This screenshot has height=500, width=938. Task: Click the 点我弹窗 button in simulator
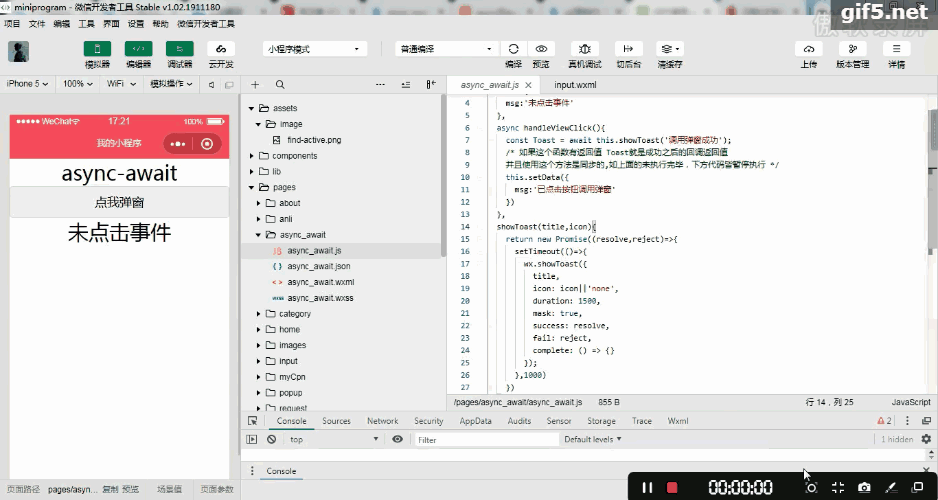point(119,202)
